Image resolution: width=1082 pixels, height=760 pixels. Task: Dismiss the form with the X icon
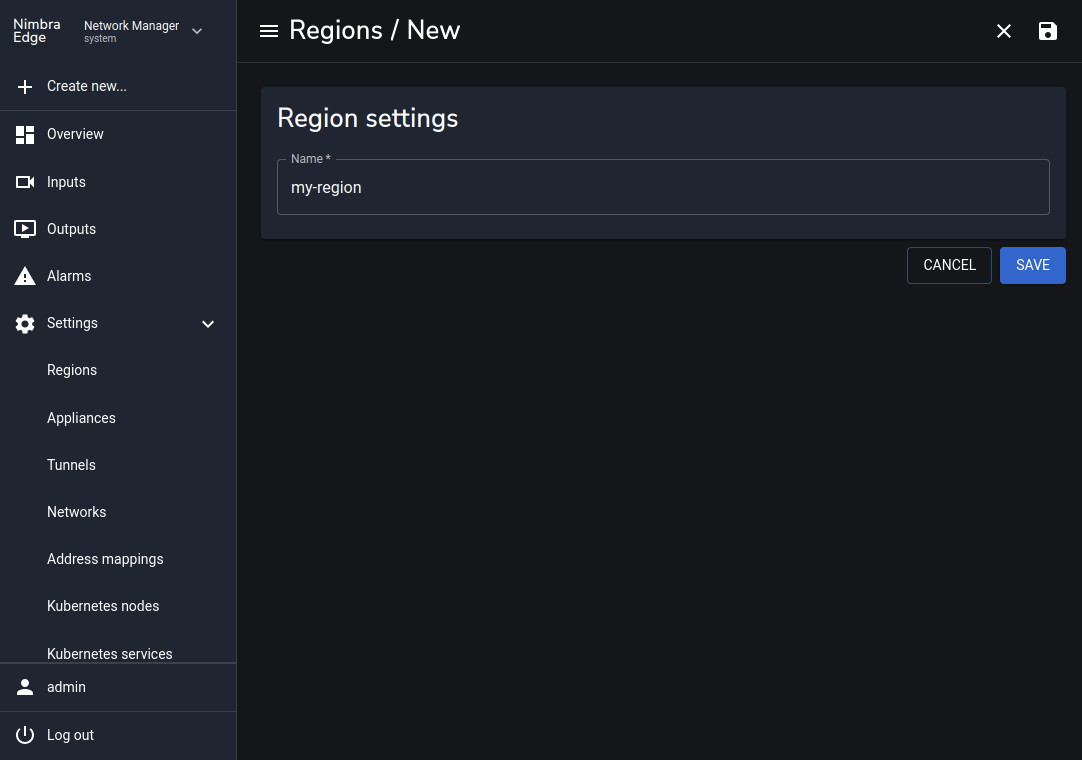point(1003,31)
